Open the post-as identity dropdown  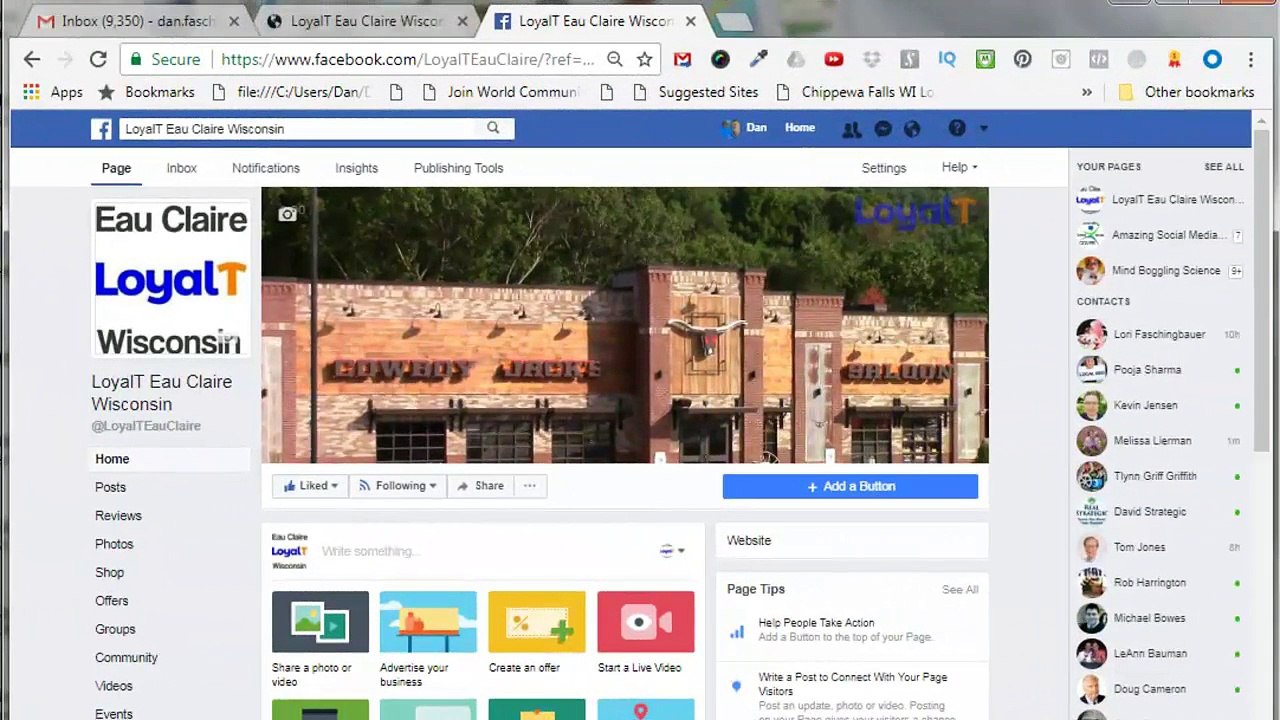pos(672,551)
